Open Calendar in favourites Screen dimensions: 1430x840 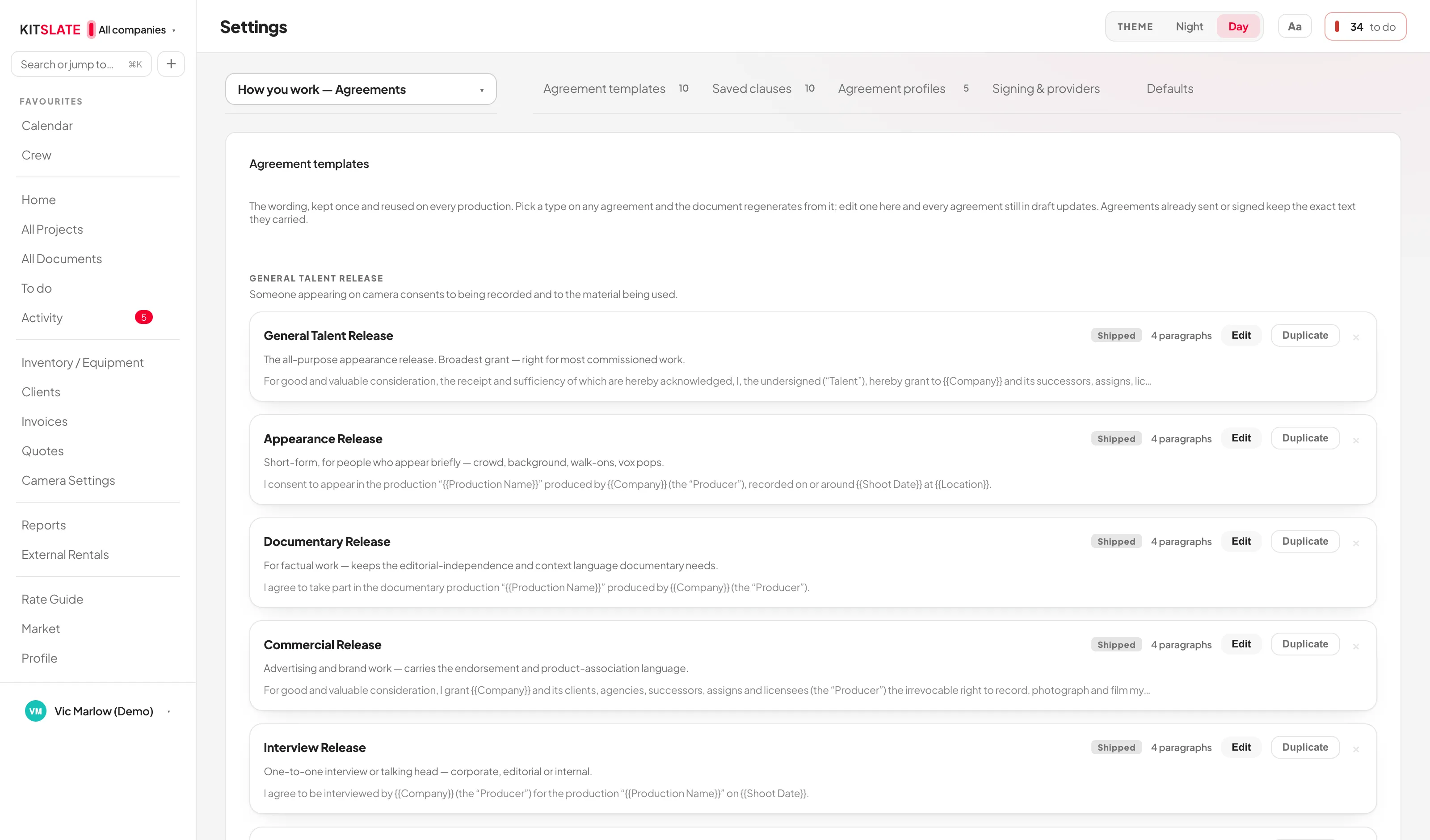pos(47,126)
